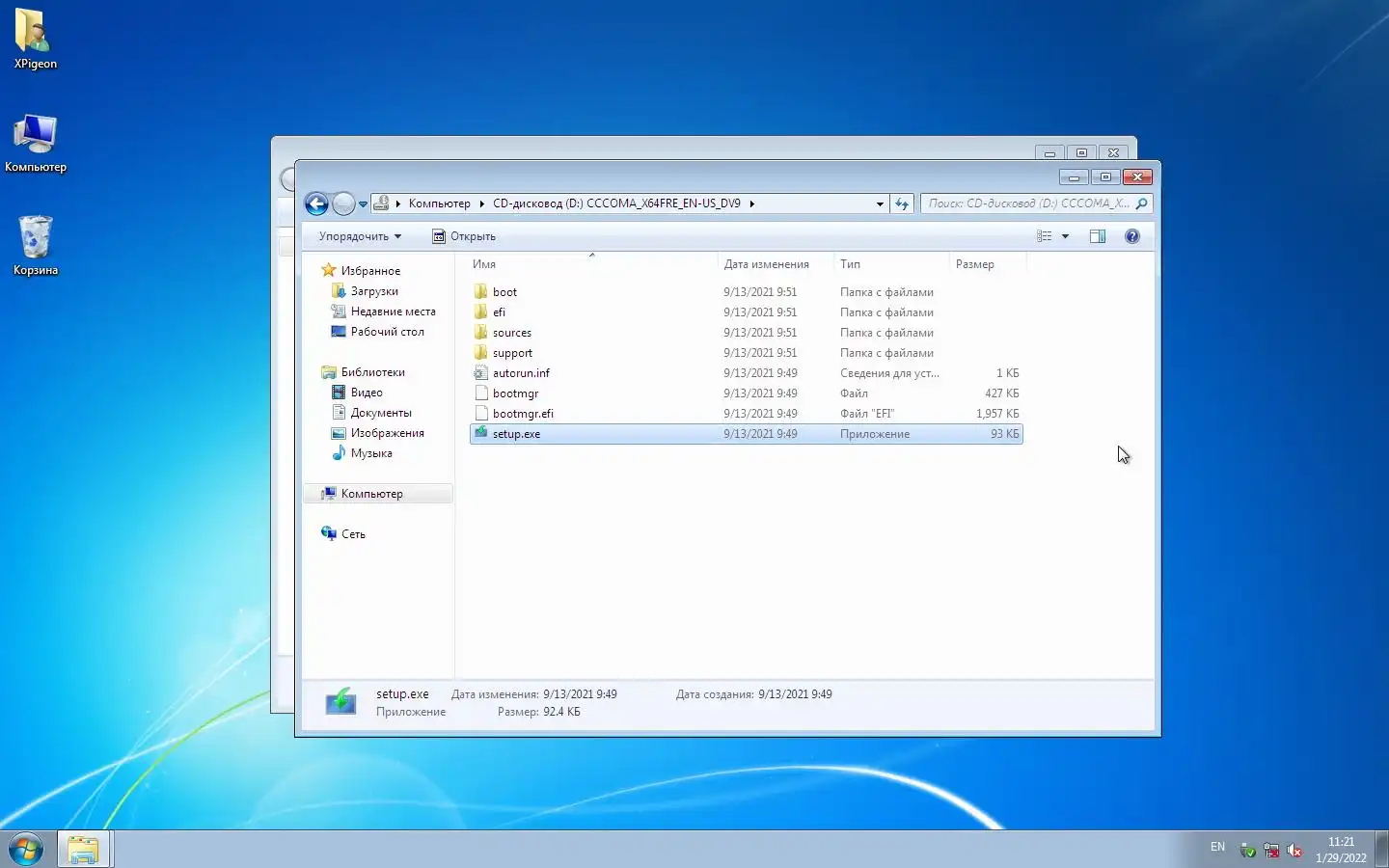Click the 427 КБ size cell
The image size is (1389, 868).
click(x=1001, y=393)
